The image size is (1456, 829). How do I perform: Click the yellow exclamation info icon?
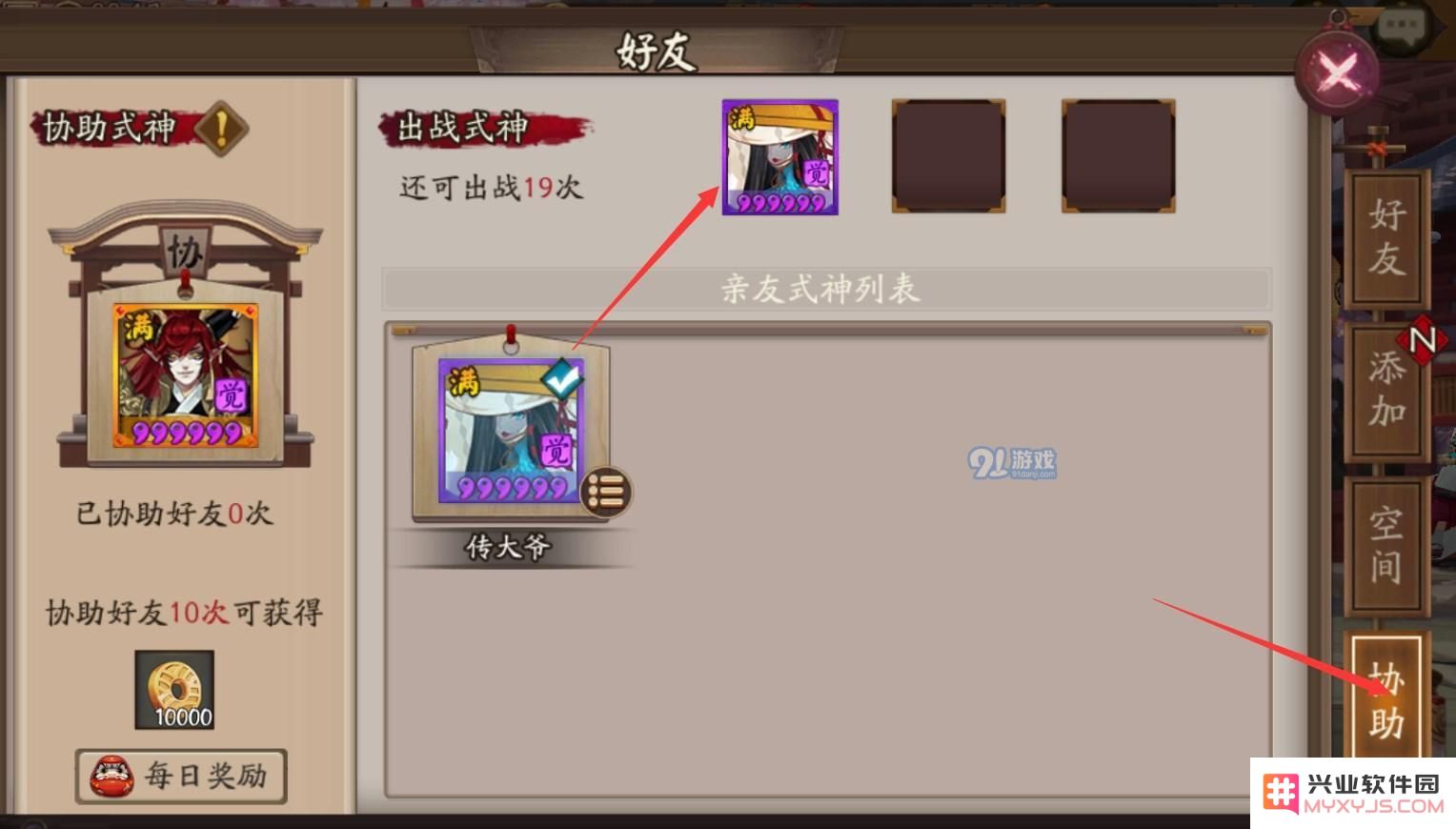pyautogui.click(x=221, y=129)
